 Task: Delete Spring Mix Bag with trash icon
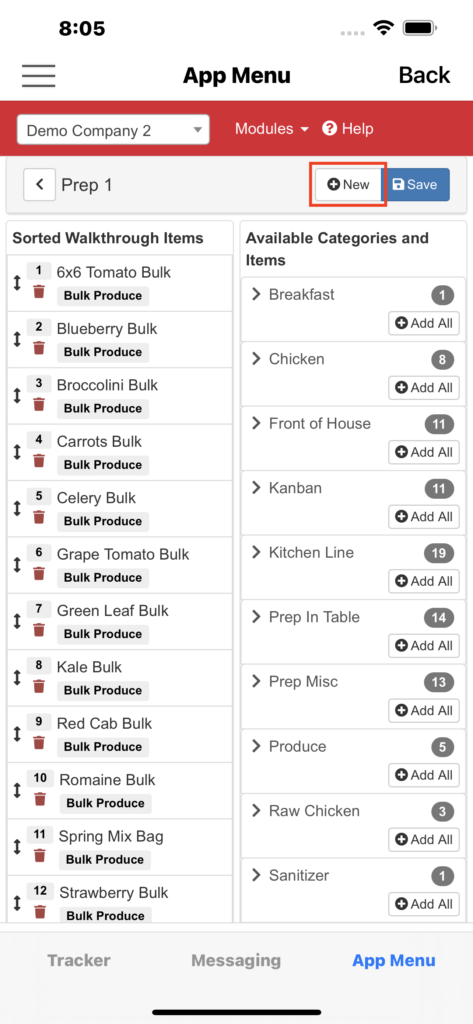41,855
